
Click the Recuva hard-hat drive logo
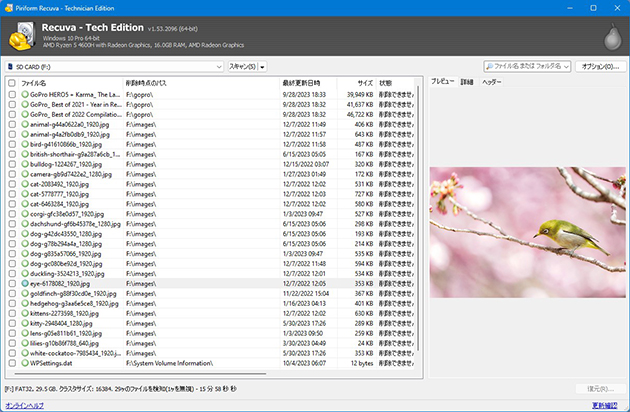coord(22,36)
